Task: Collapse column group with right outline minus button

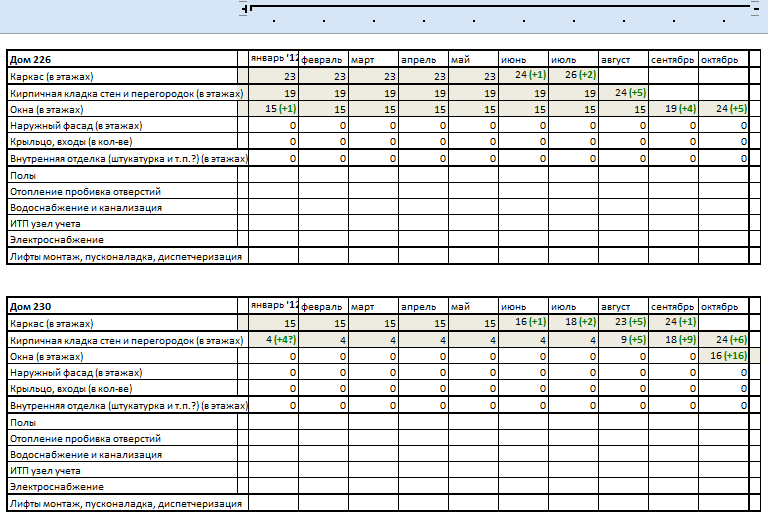Action: [x=756, y=8]
